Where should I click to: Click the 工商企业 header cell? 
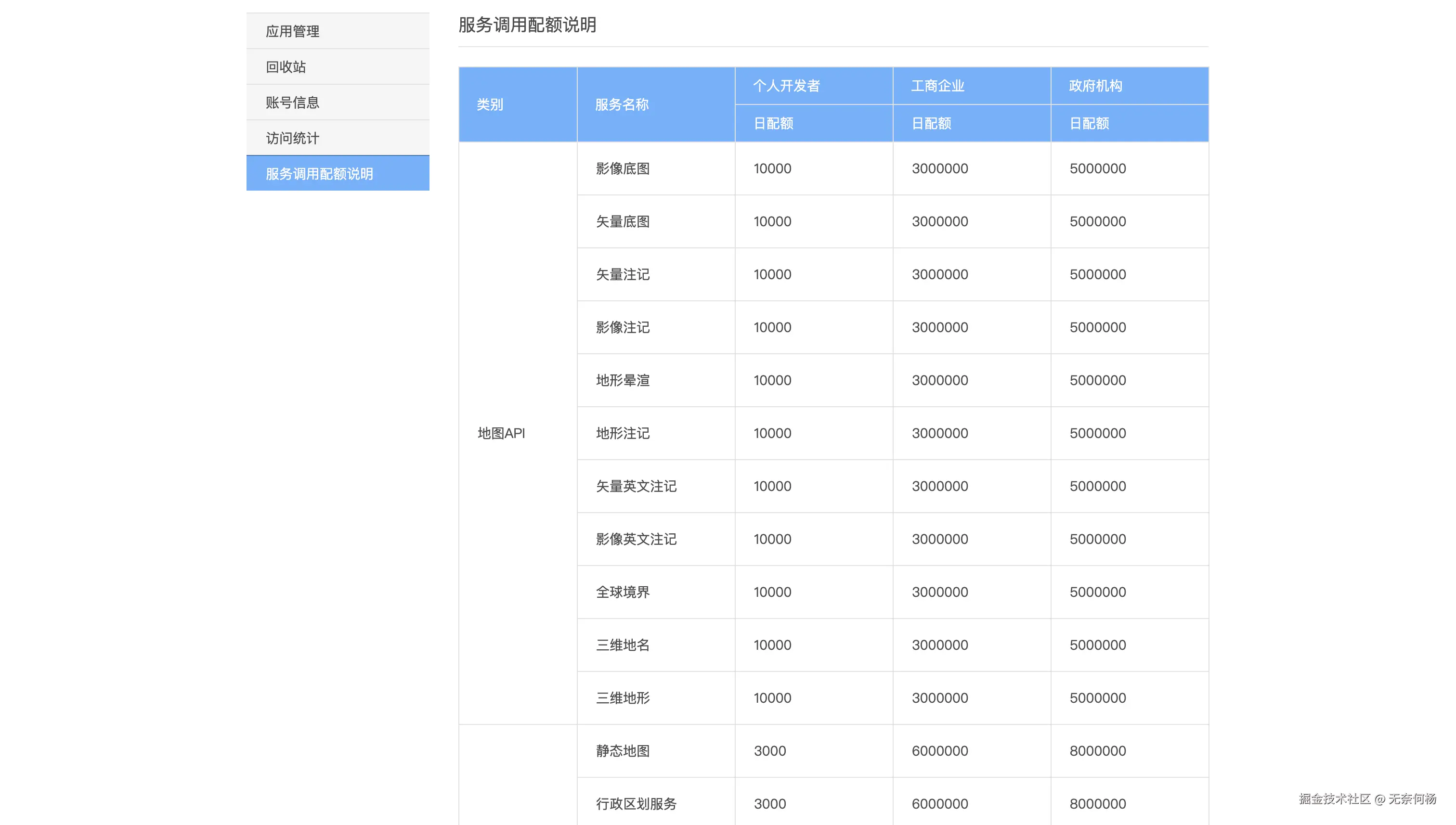coord(937,86)
